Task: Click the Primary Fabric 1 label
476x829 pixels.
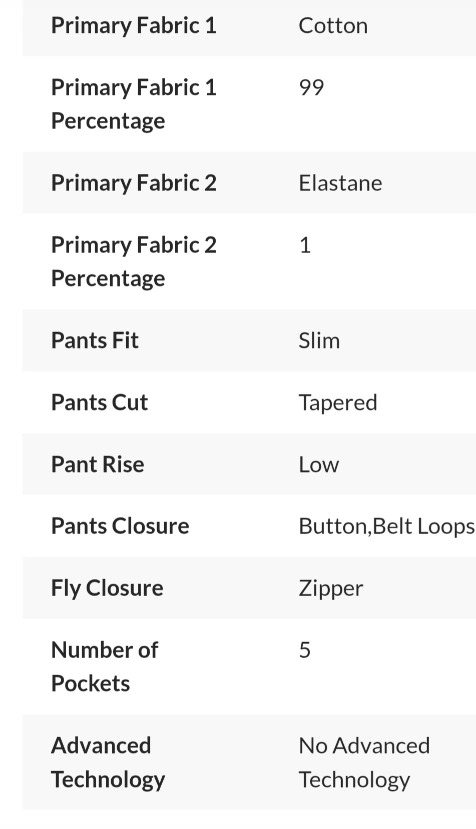Action: [134, 25]
